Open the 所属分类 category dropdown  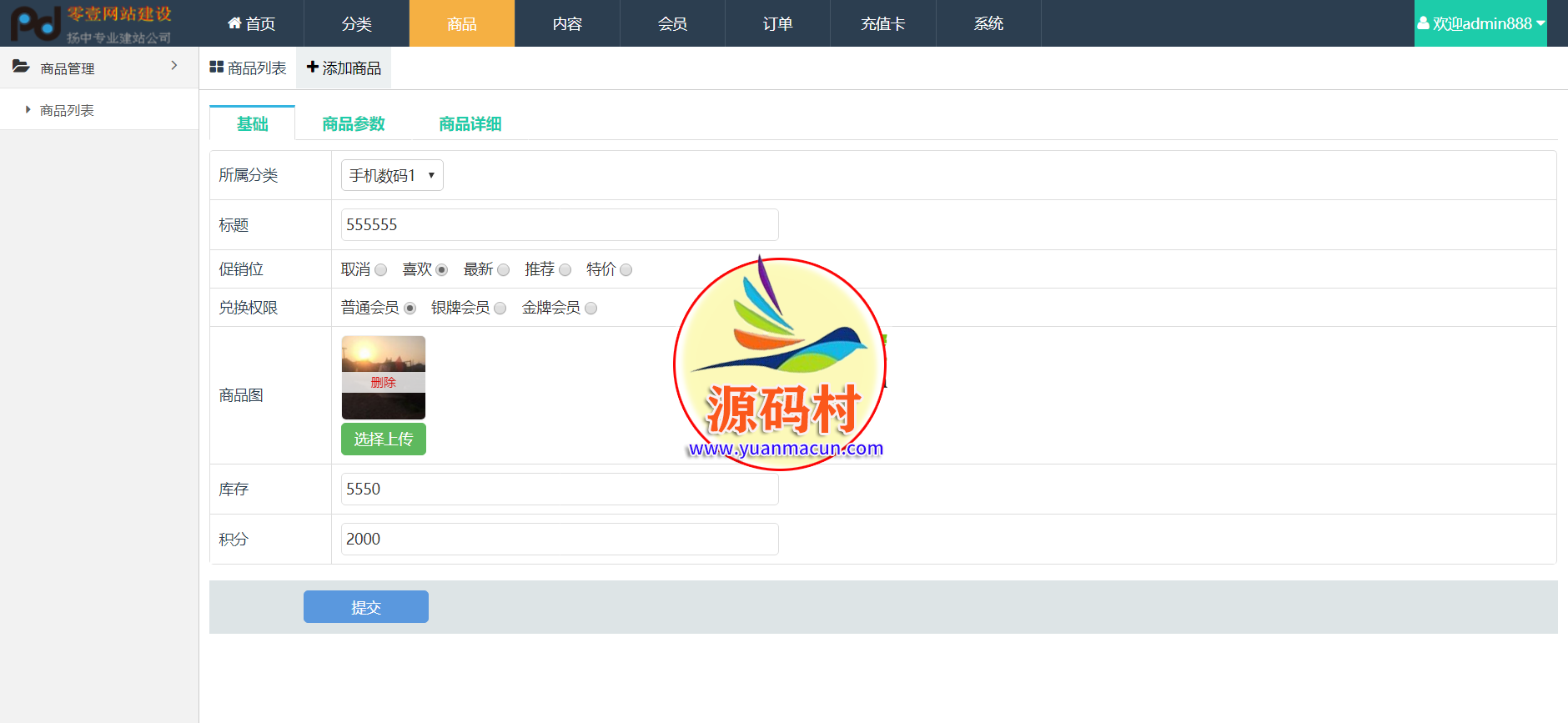392,175
